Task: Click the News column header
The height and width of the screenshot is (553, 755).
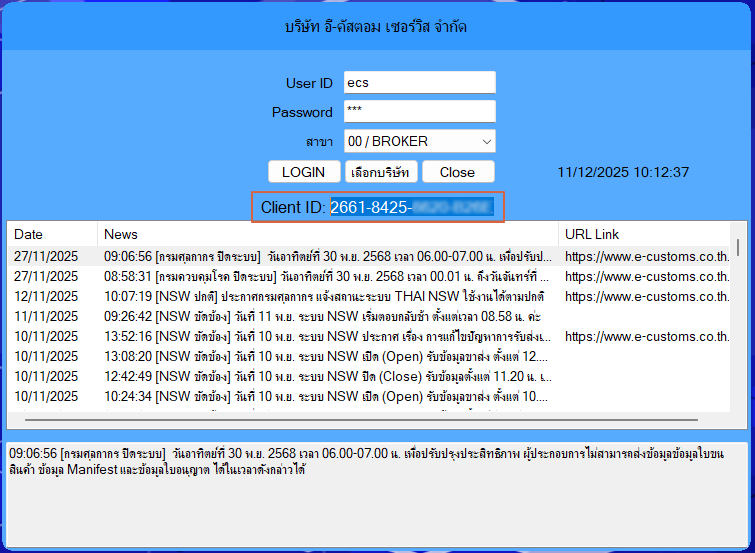Action: click(328, 234)
